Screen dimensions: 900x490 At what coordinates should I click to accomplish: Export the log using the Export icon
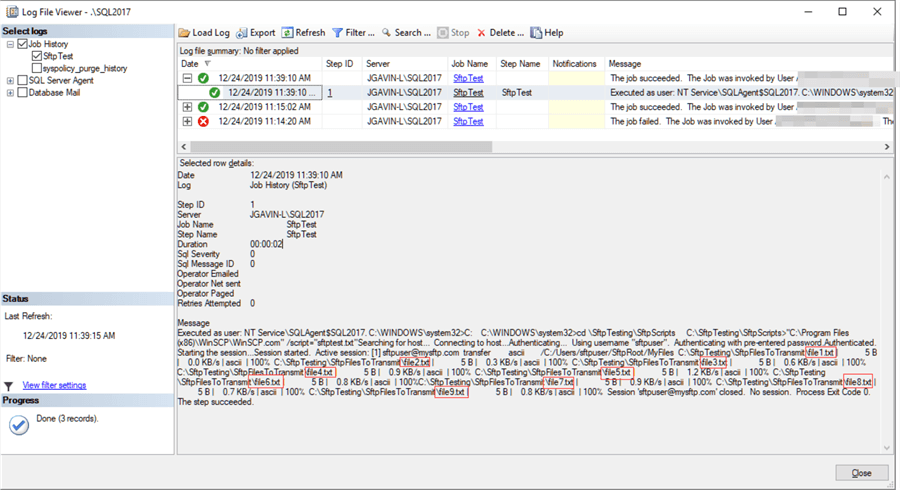(x=241, y=32)
